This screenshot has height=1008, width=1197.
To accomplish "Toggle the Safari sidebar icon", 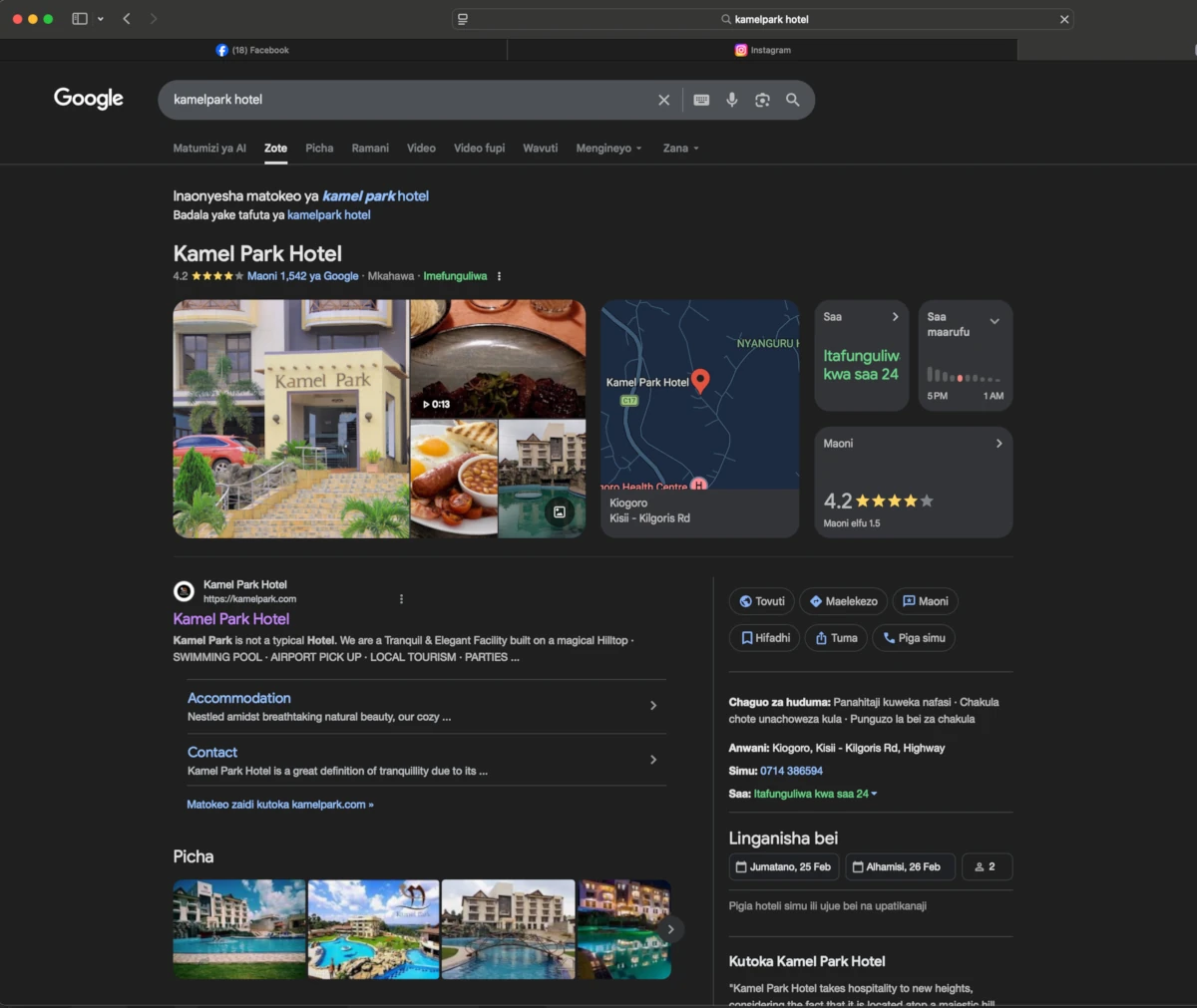I will [x=80, y=19].
